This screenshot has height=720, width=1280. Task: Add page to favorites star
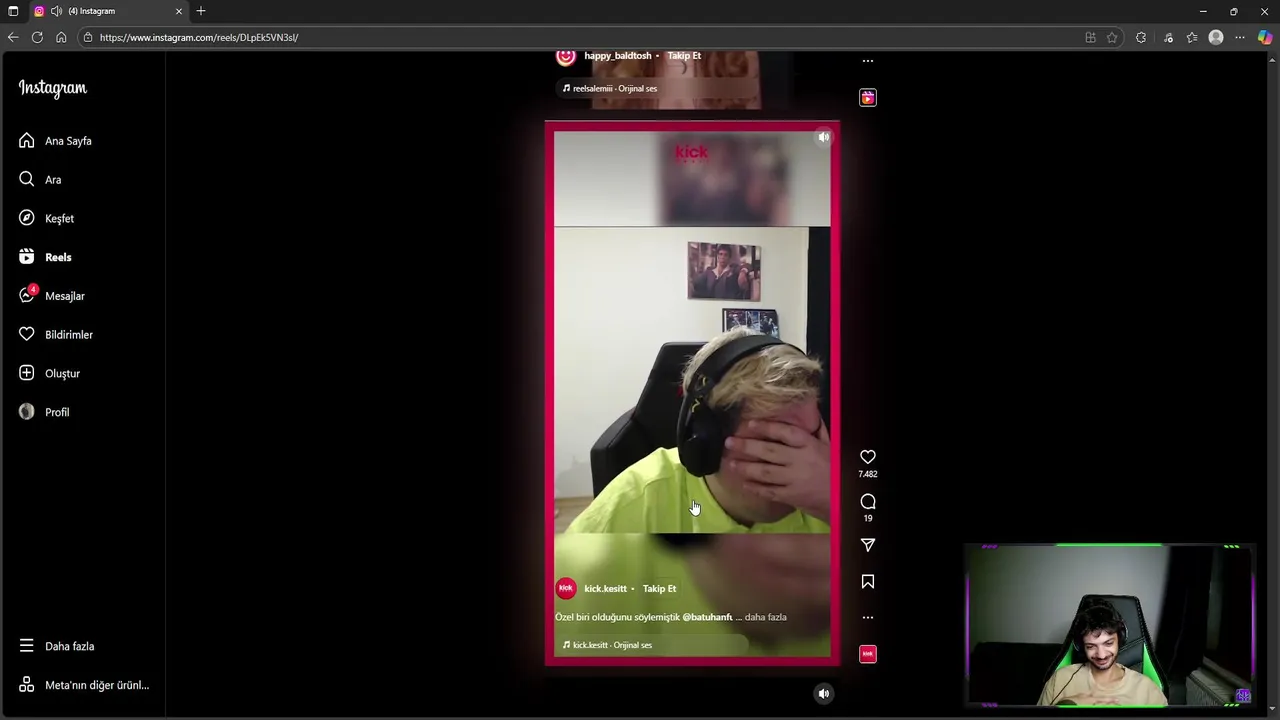click(x=1112, y=37)
